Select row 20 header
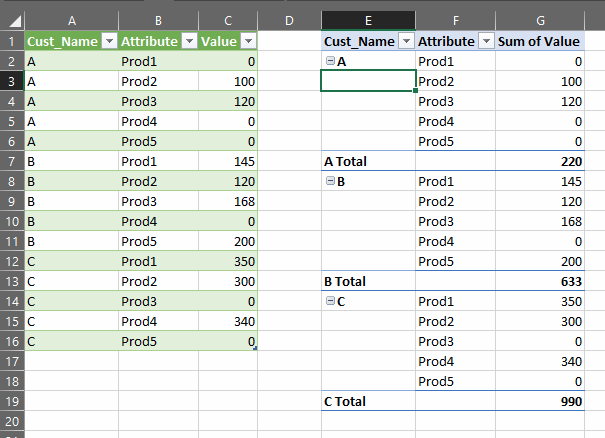The image size is (605, 438). coord(12,421)
